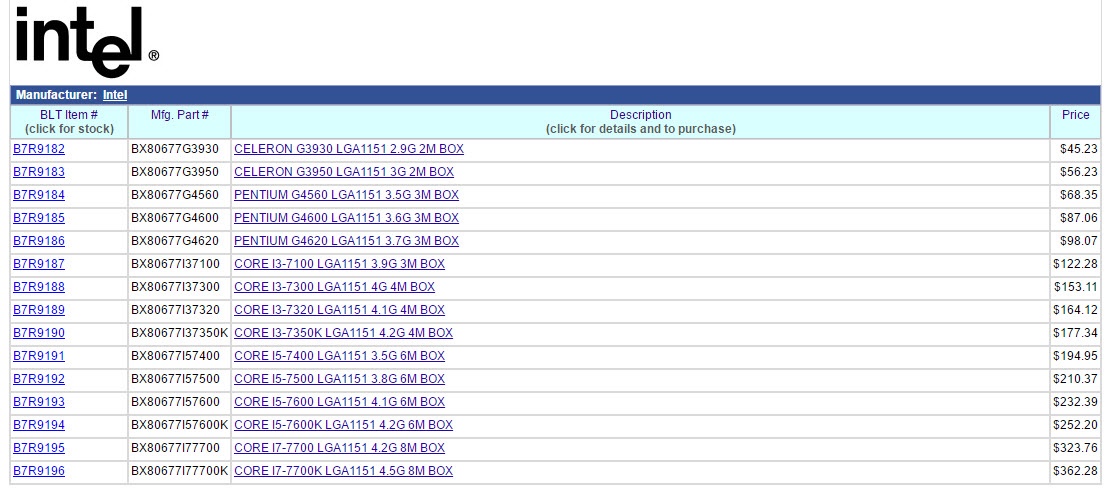
Task: View details for Celeron G3930 processor
Action: pos(348,149)
